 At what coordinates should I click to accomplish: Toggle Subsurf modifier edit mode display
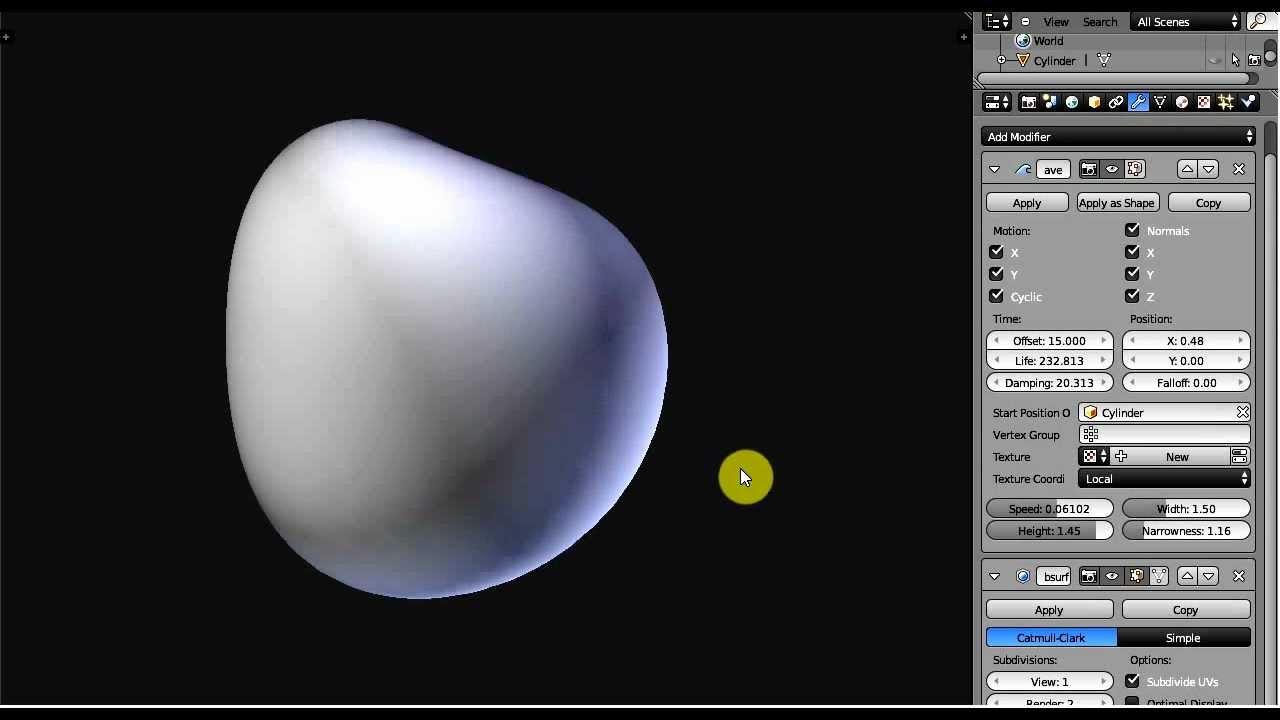(1136, 576)
